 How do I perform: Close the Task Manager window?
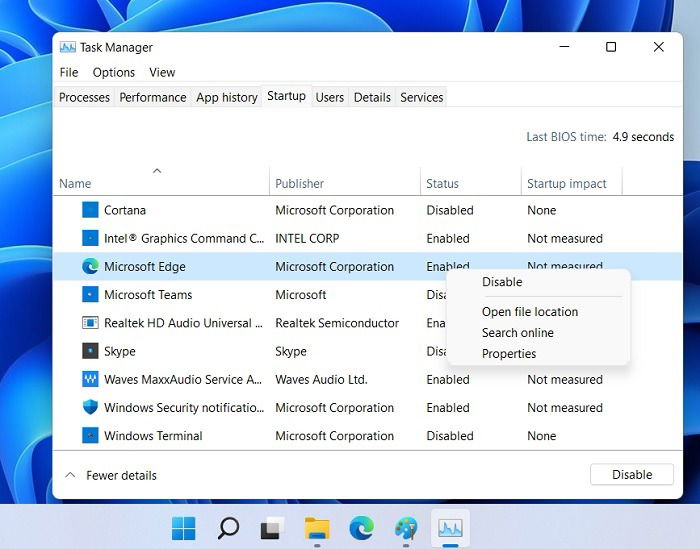click(658, 46)
